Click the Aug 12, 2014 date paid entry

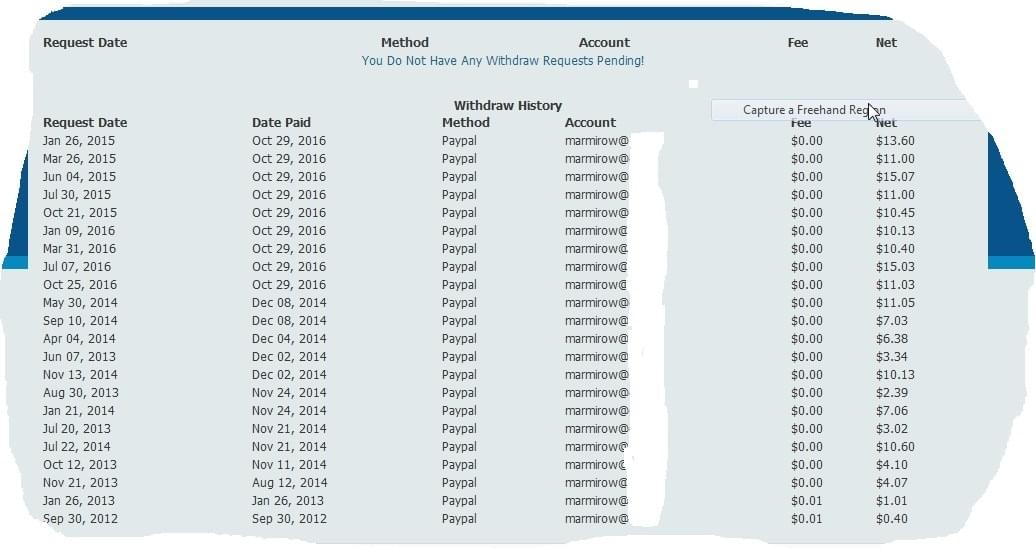coord(289,483)
